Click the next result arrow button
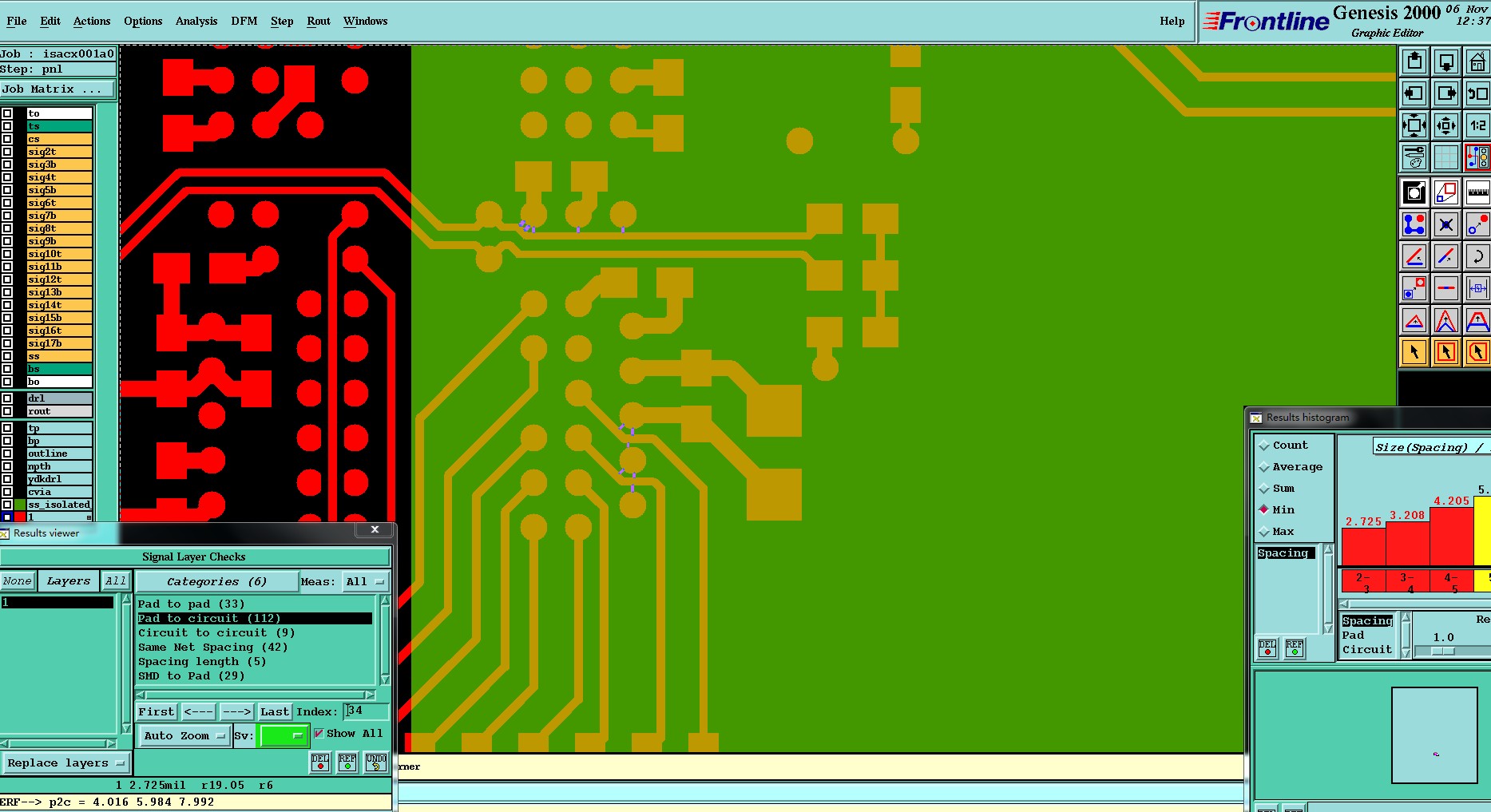Viewport: 1491px width, 812px height. click(236, 711)
